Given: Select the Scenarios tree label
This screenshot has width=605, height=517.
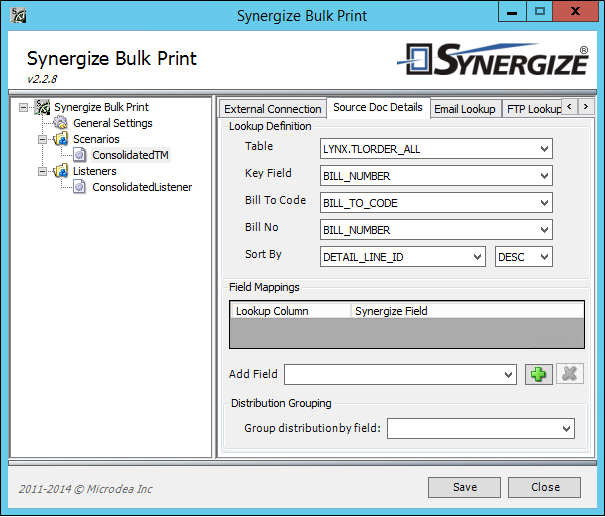Looking at the screenshot, I should (96, 139).
